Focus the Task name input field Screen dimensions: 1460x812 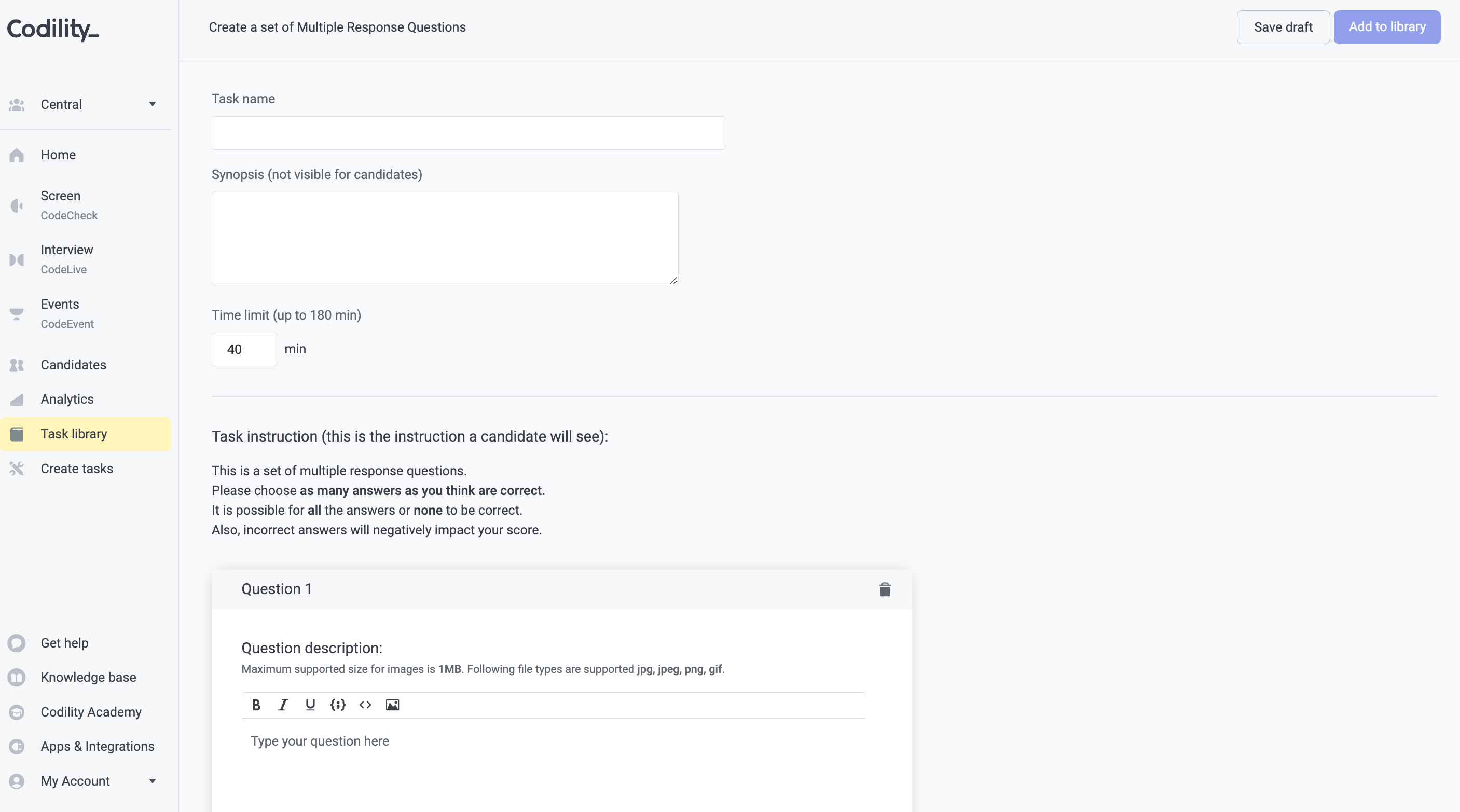pos(468,133)
